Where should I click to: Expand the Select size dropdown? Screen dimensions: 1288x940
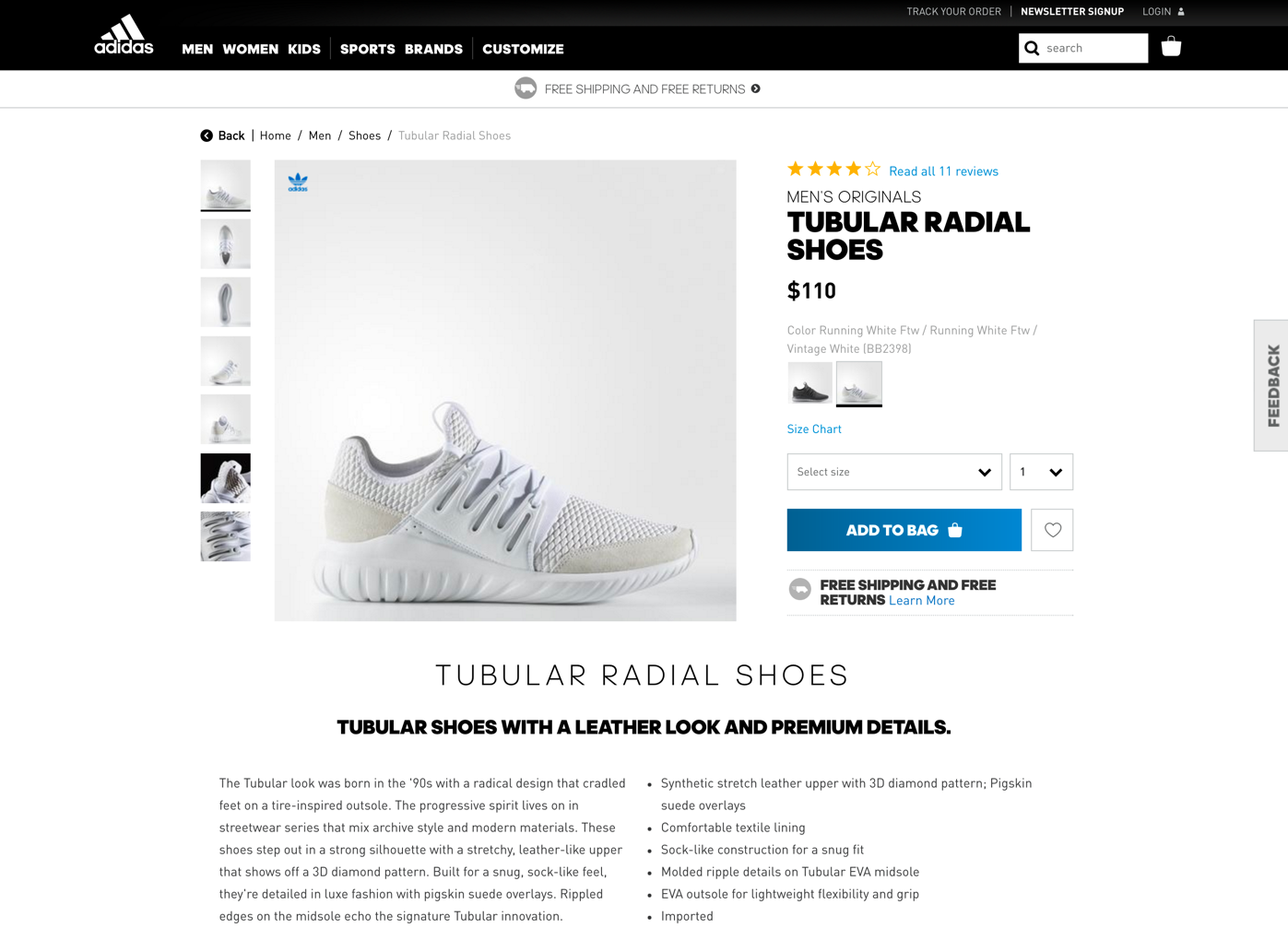pyautogui.click(x=894, y=472)
